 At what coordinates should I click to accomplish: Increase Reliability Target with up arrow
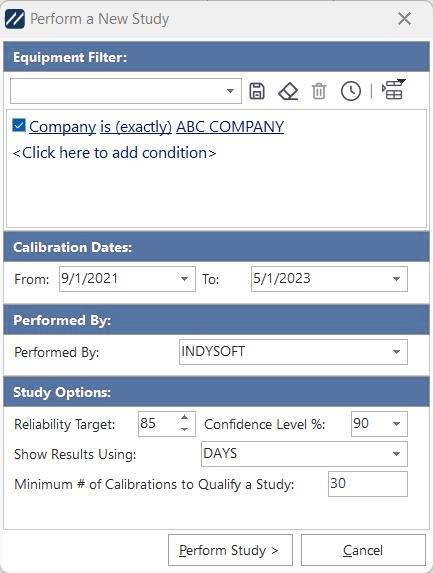click(185, 417)
